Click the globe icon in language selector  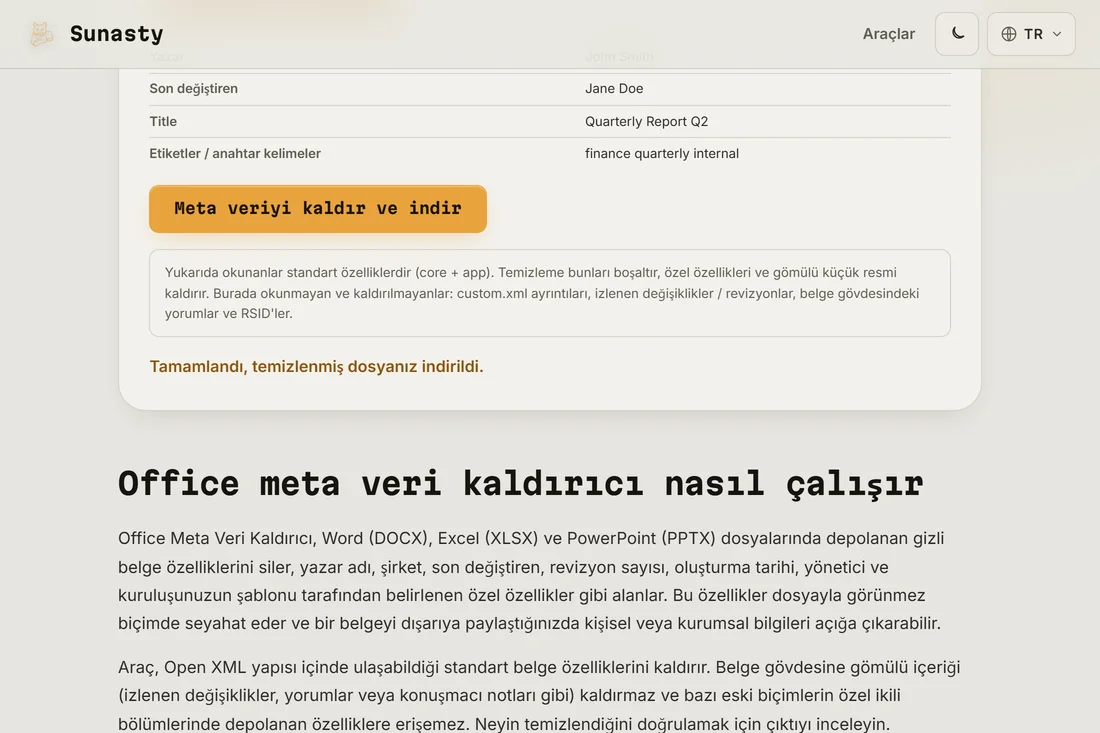pos(1008,34)
